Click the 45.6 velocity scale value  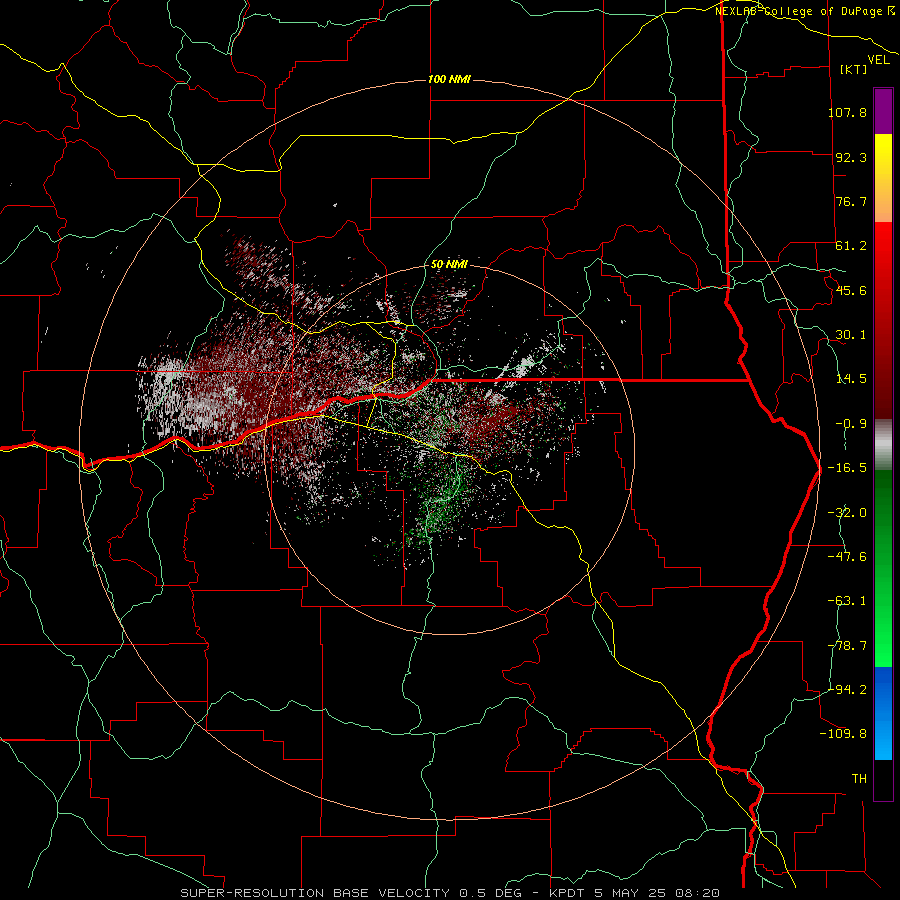point(851,290)
